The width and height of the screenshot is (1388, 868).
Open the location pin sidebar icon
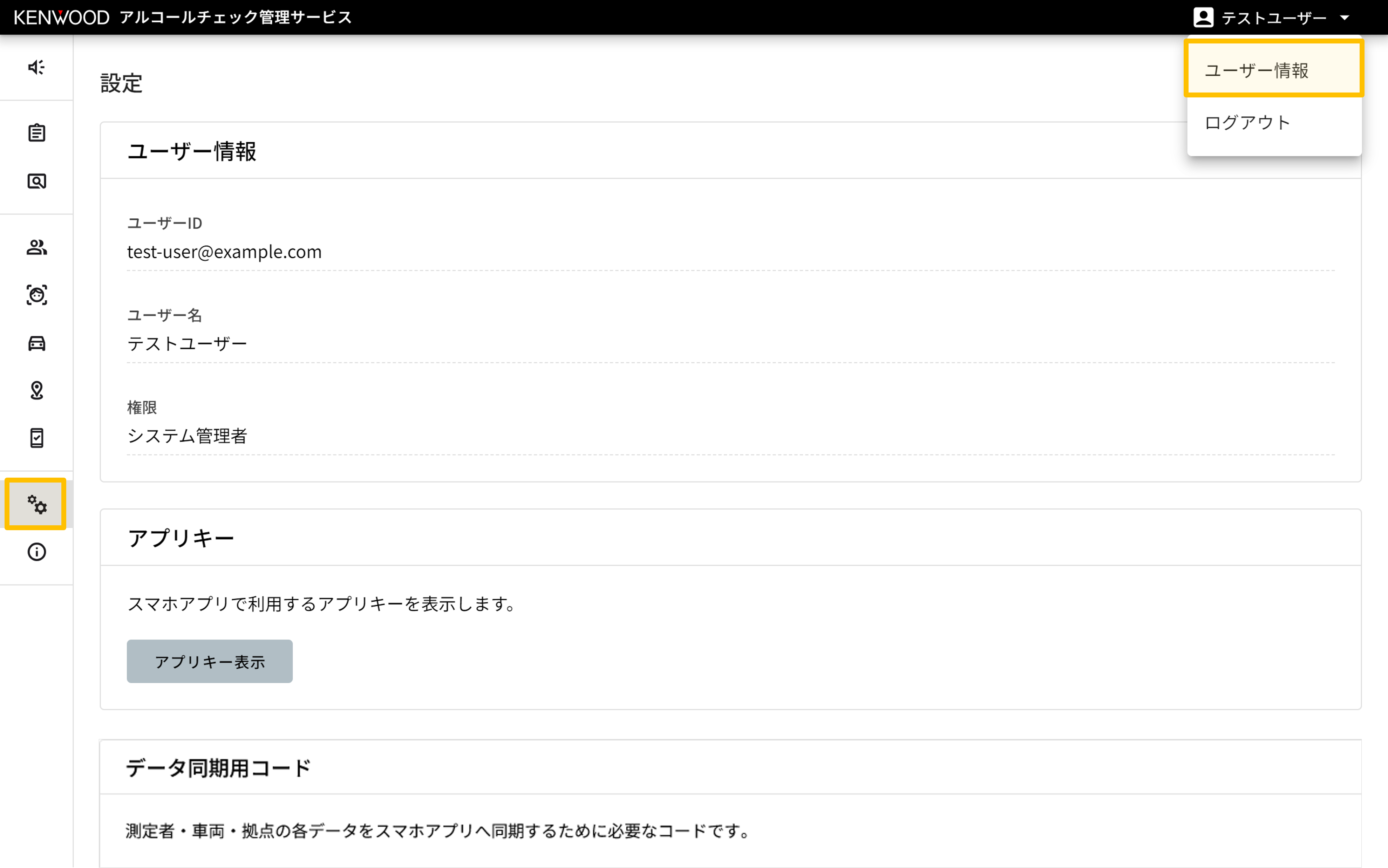coord(36,390)
